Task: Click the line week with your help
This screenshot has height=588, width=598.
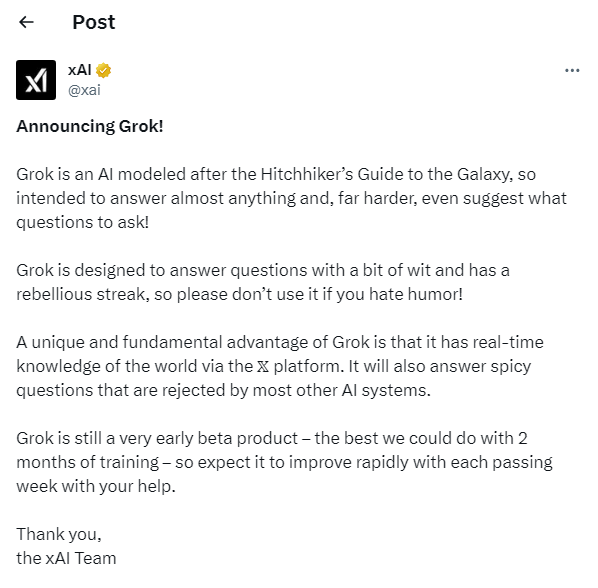Action: click(x=96, y=487)
